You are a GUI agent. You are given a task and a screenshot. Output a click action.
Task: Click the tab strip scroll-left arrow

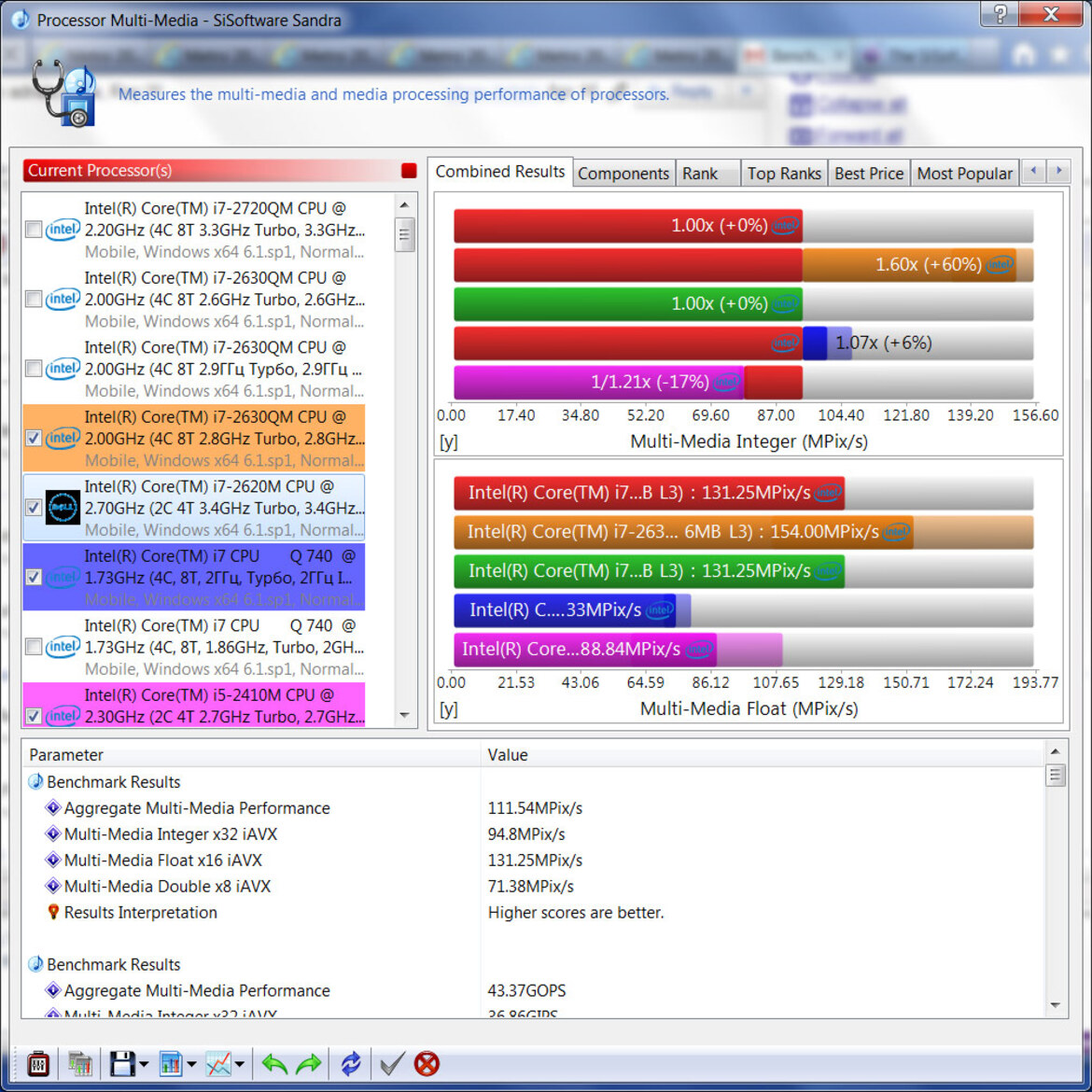(1033, 171)
